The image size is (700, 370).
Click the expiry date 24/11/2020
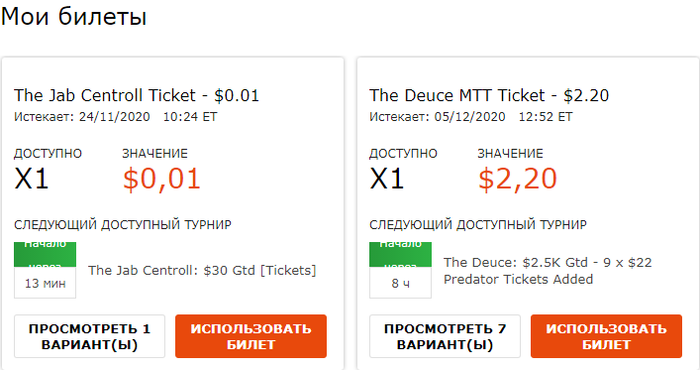point(114,117)
